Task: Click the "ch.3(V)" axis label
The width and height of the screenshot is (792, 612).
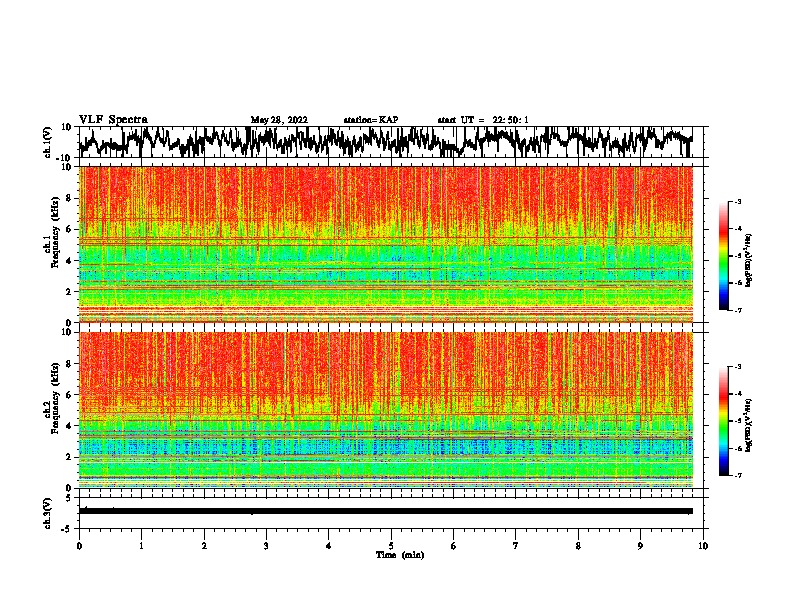Action: pyautogui.click(x=48, y=513)
